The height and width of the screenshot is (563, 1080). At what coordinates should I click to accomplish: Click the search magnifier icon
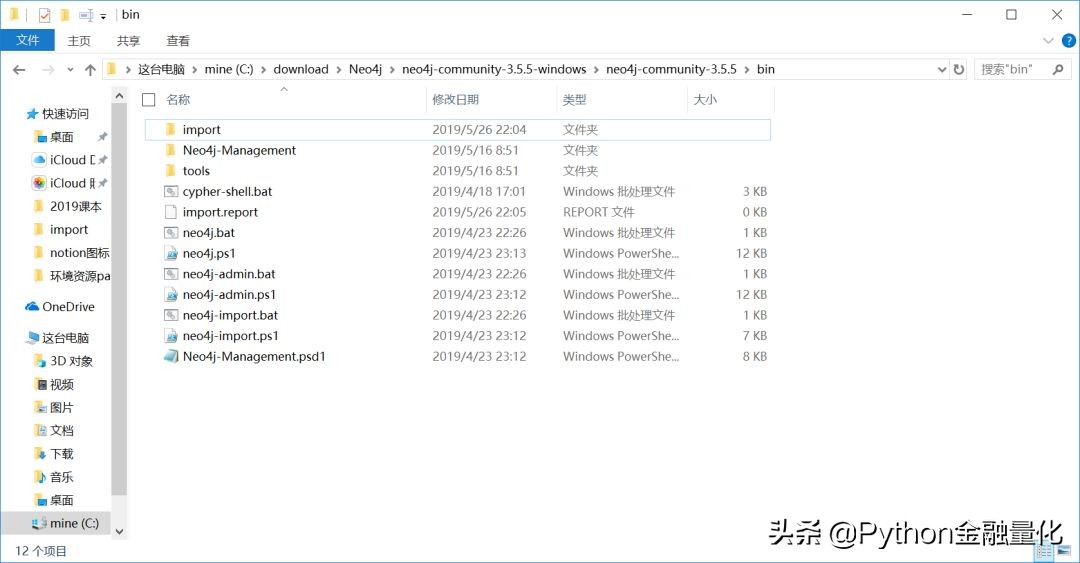(1058, 69)
